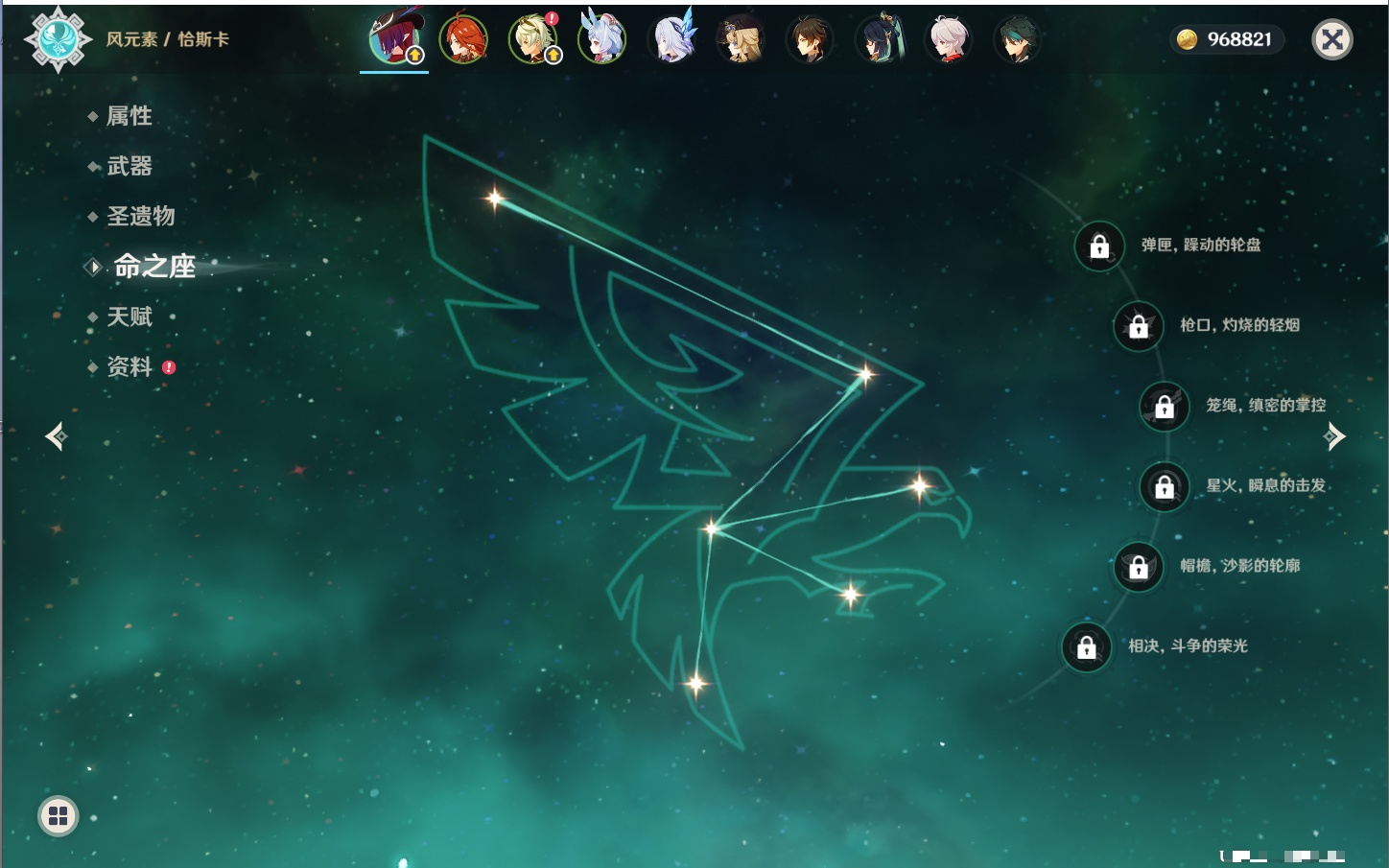Click the red alert badge beside 资料
This screenshot has height=868, width=1389.
(x=169, y=367)
